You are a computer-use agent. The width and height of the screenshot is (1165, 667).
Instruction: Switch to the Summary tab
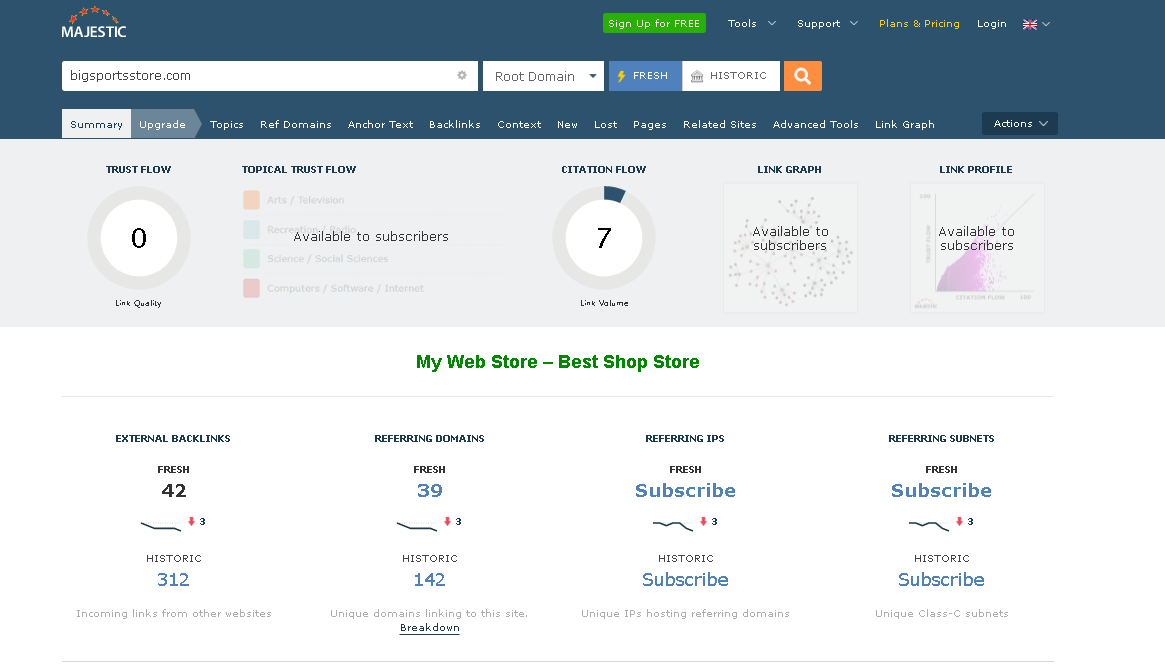pos(97,124)
